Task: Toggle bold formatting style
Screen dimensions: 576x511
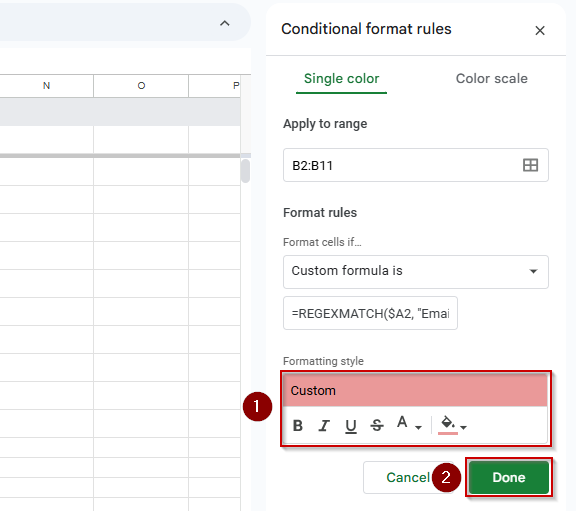Action: point(298,426)
